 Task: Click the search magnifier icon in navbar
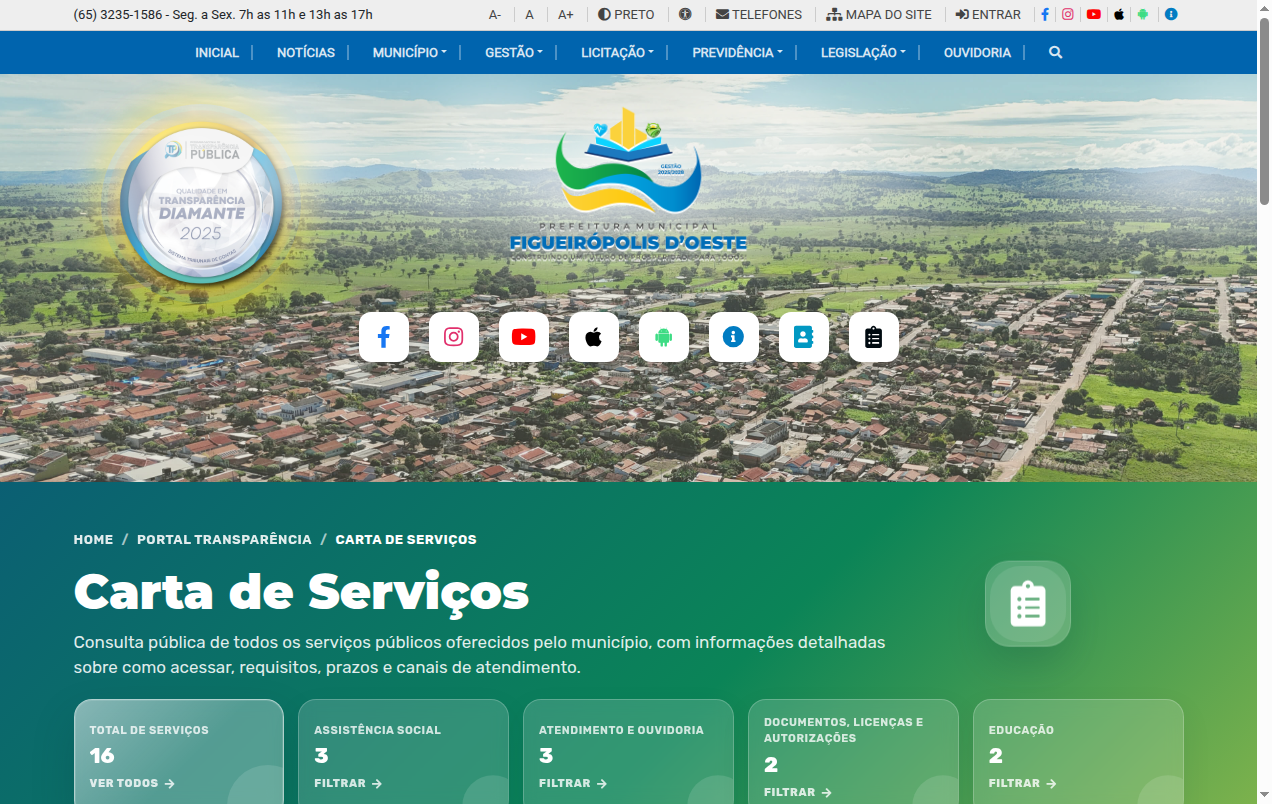[1055, 53]
